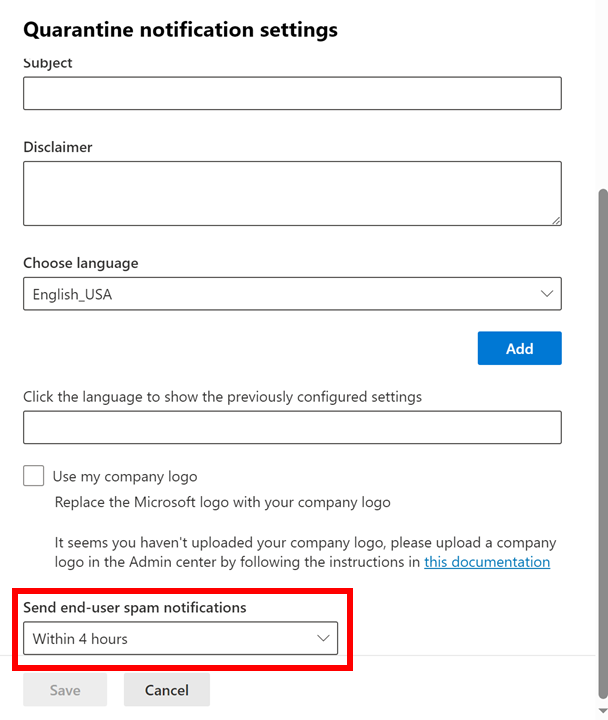The width and height of the screenshot is (608, 720).
Task: Click the chevron arrow beside 'Within 4 hours'
Action: point(323,638)
